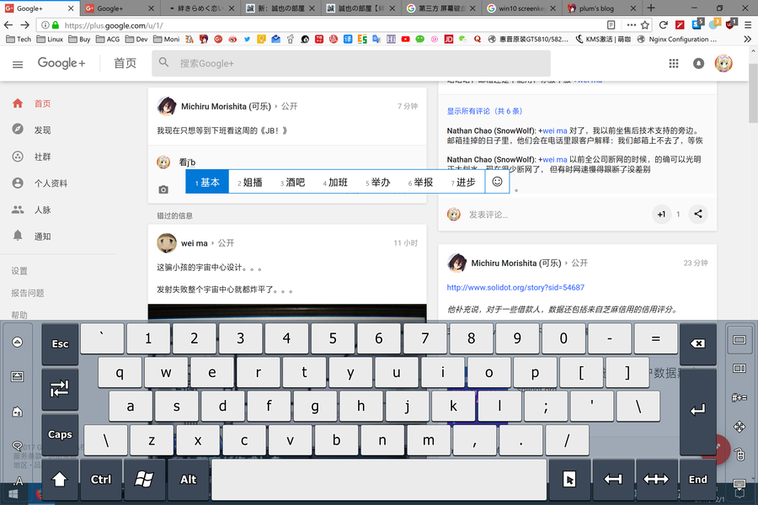758x505 pixels.
Task: Reload the page in browser toolbar
Action: coord(663,25)
